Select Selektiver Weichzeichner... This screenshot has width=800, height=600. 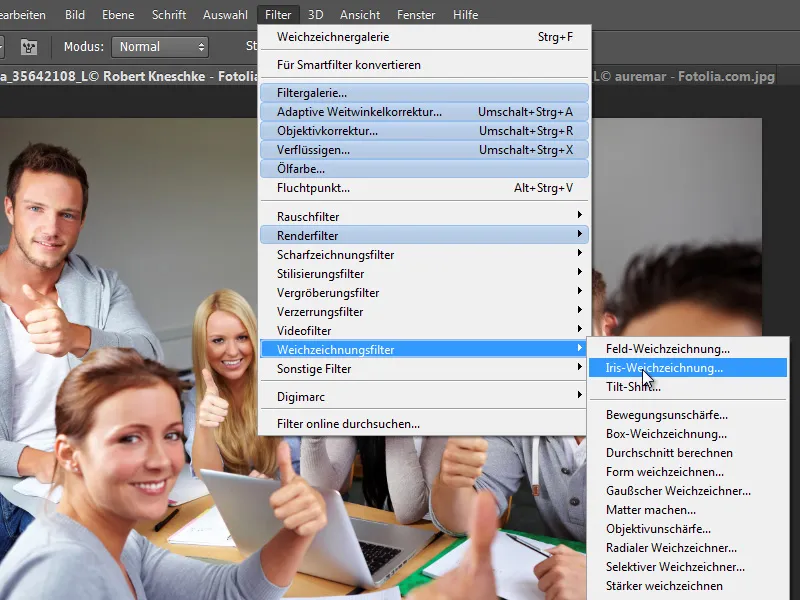pos(688,566)
